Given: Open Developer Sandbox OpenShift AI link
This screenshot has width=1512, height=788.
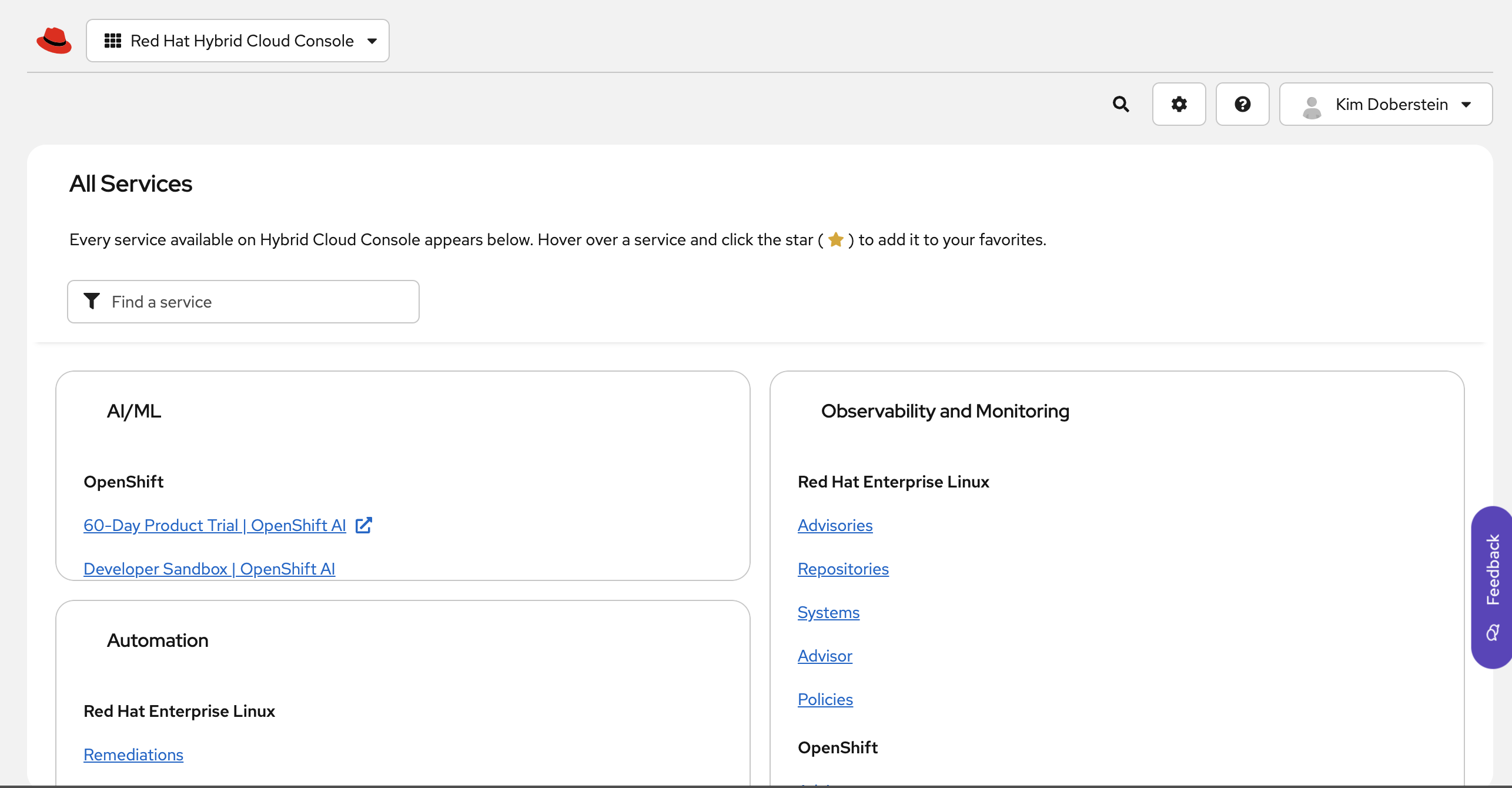Looking at the screenshot, I should (x=209, y=569).
